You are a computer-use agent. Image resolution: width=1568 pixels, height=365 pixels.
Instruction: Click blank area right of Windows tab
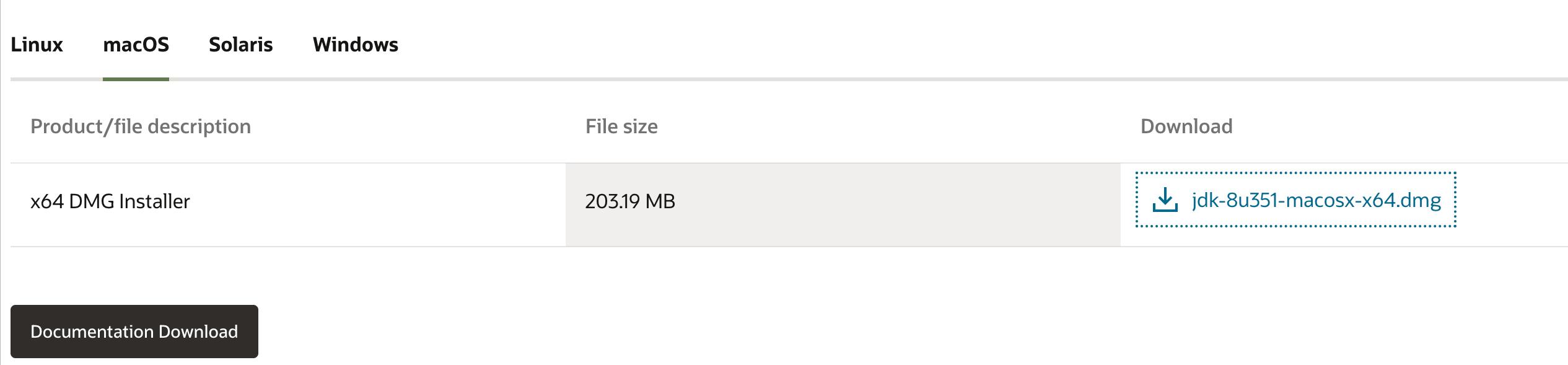pyautogui.click(x=867, y=45)
